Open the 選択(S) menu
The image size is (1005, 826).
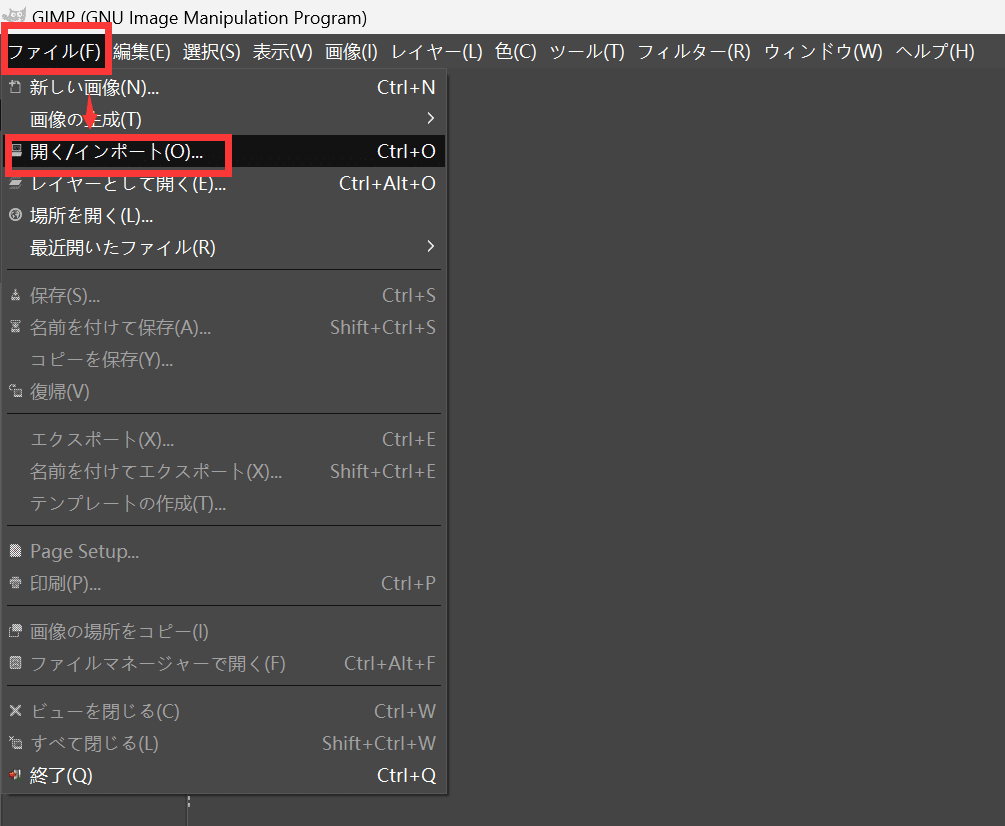click(212, 51)
